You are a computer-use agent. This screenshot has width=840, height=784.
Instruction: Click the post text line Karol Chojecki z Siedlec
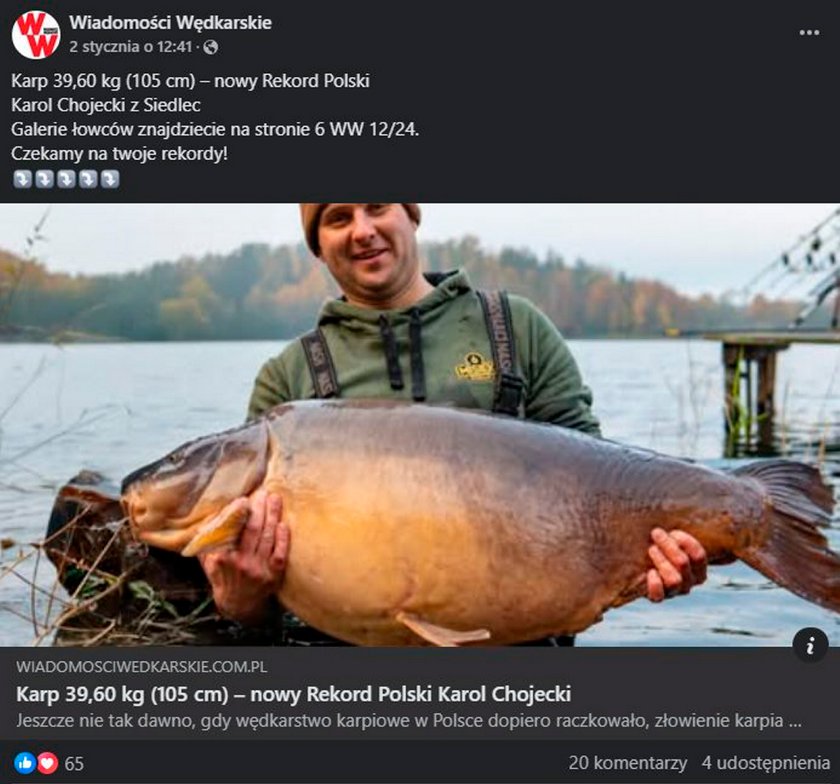coord(106,105)
